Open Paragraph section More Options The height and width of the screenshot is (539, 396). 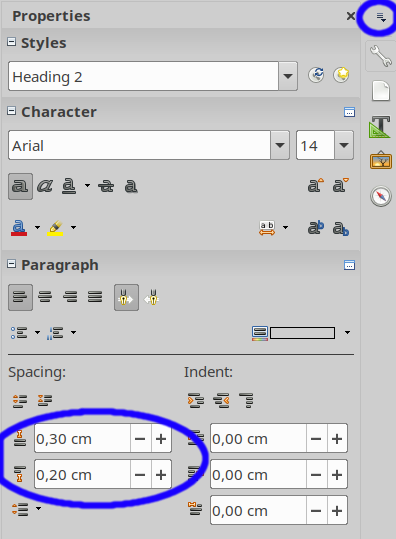point(350,265)
